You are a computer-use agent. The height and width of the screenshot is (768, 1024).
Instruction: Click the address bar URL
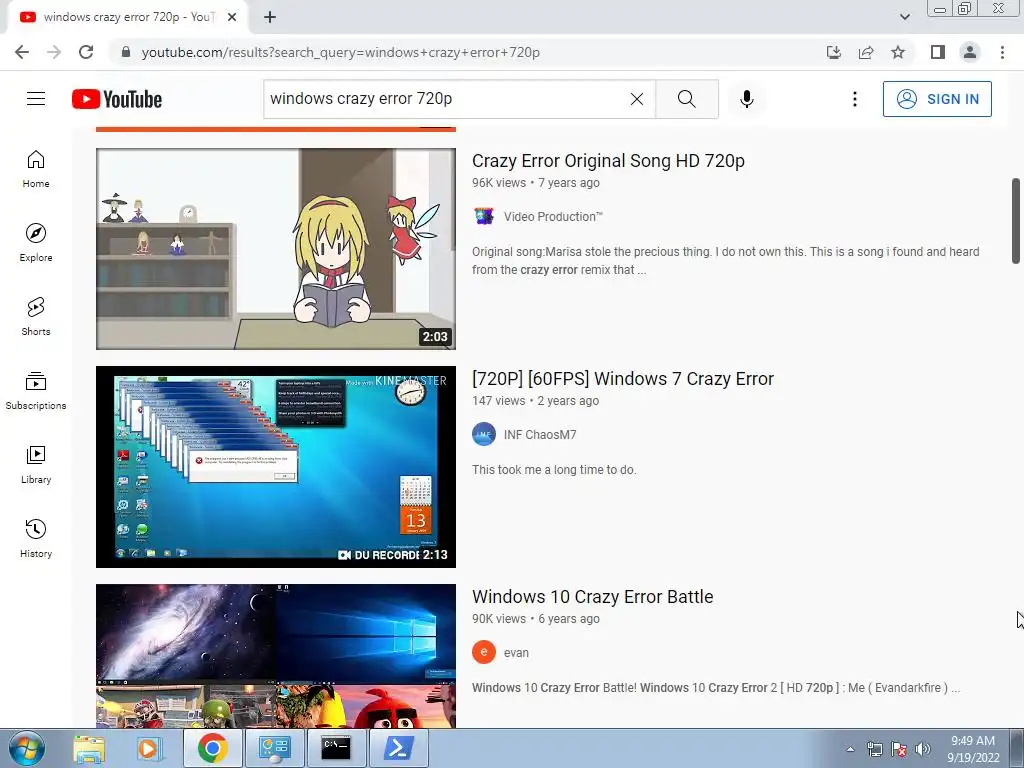coord(340,52)
